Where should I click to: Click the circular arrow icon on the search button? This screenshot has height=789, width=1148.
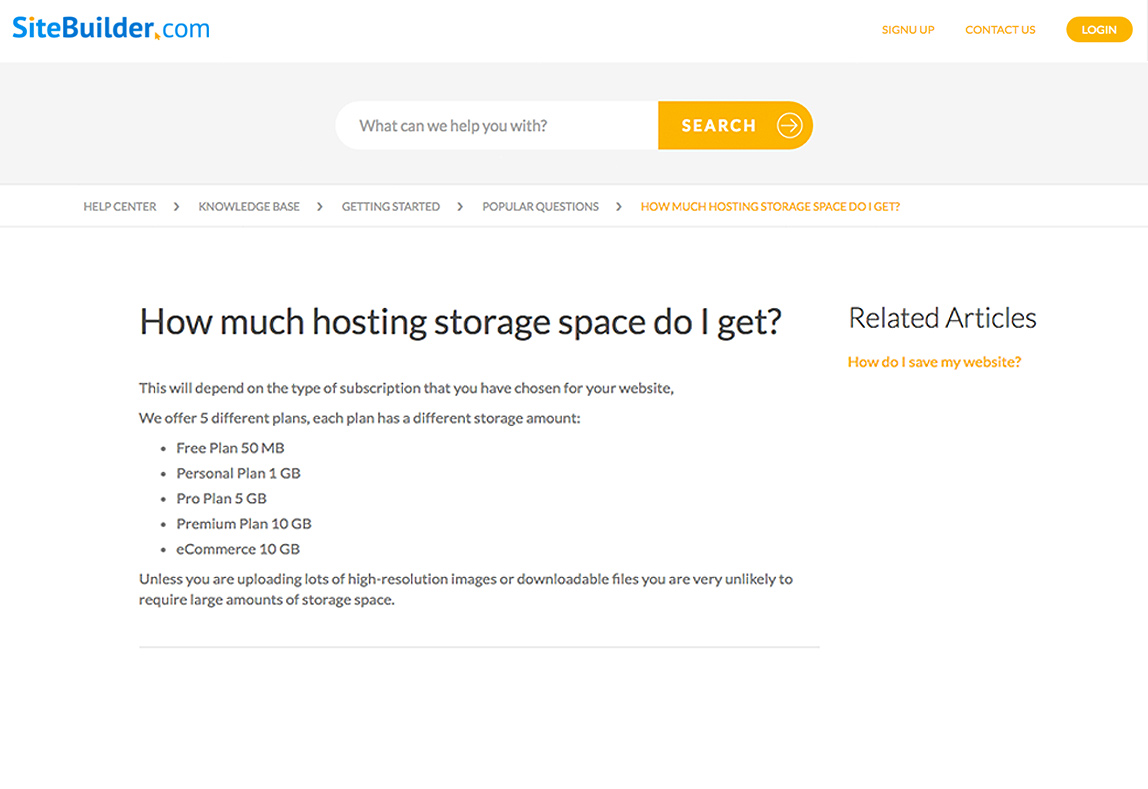(x=790, y=125)
